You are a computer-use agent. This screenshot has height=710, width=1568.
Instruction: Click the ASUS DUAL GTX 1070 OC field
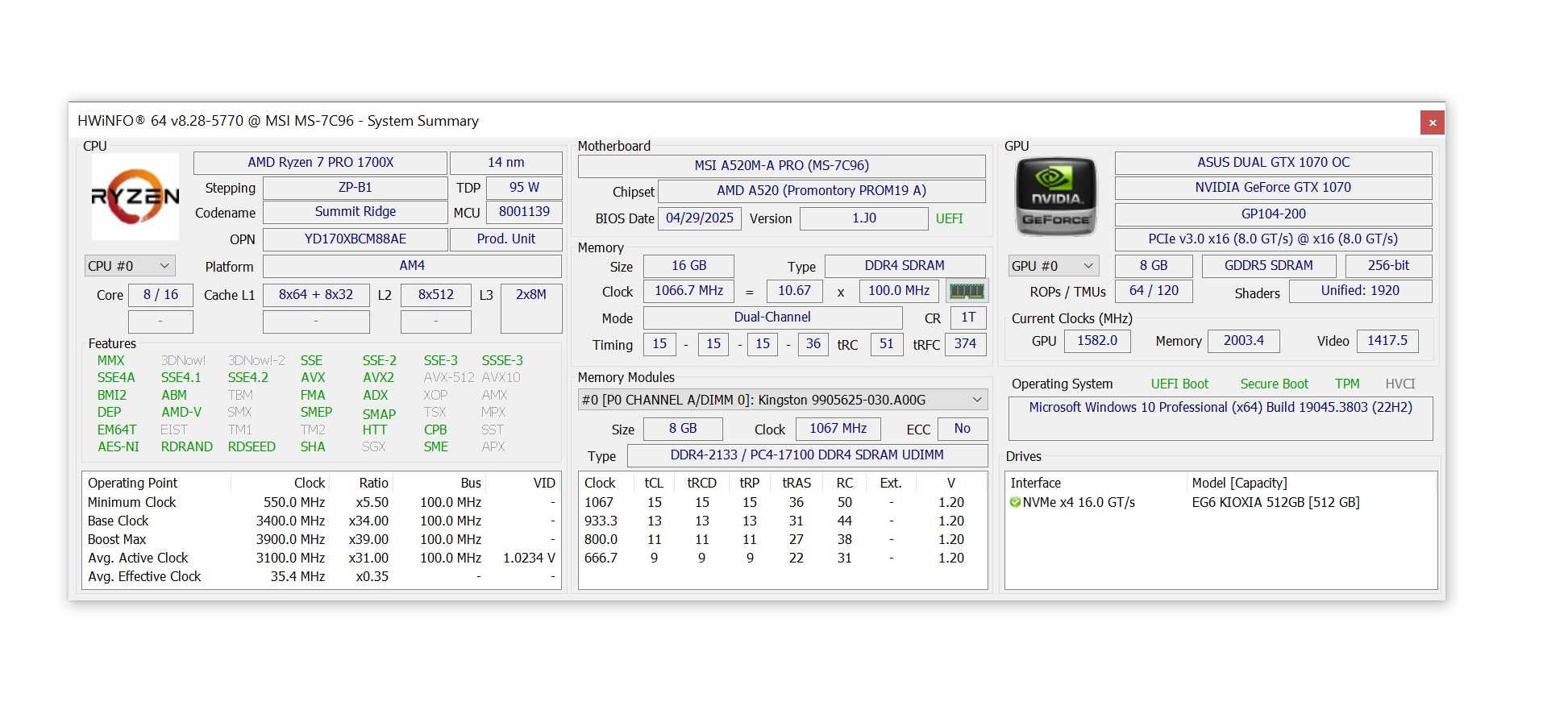pyautogui.click(x=1273, y=163)
